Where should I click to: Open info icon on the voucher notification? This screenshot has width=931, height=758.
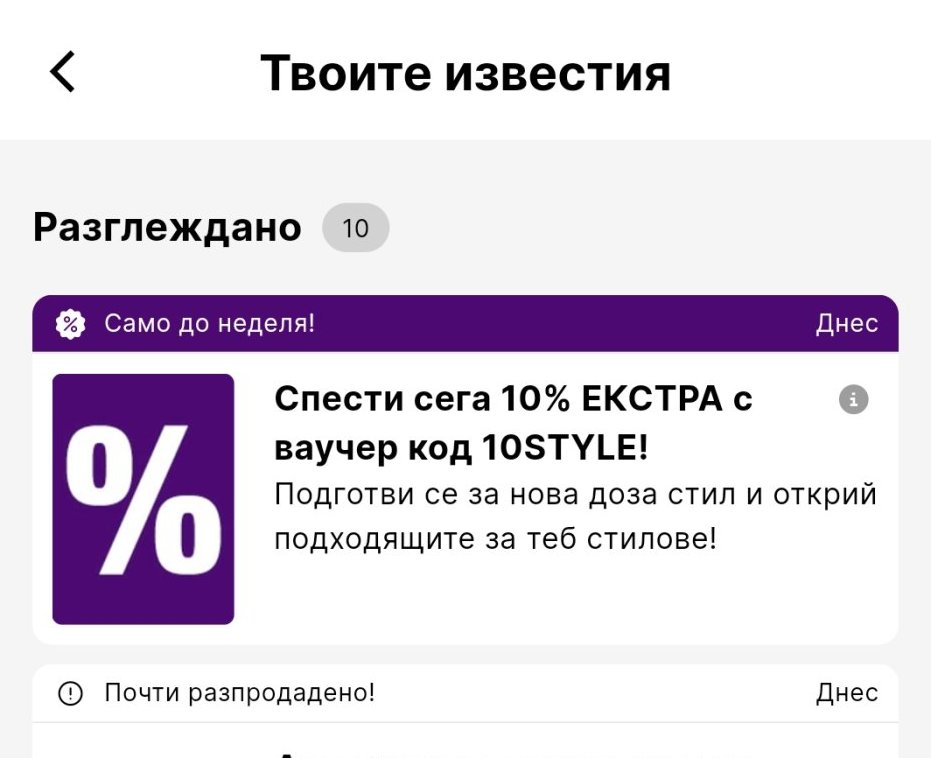(x=853, y=400)
